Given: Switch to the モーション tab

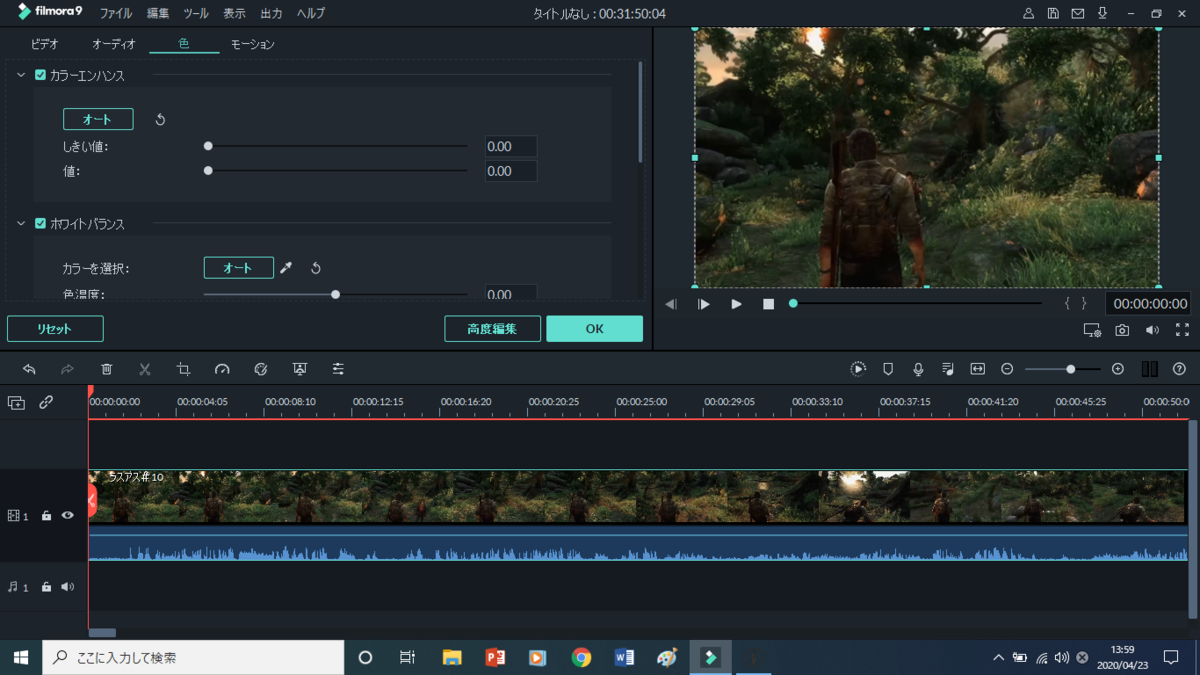Looking at the screenshot, I should coord(252,45).
